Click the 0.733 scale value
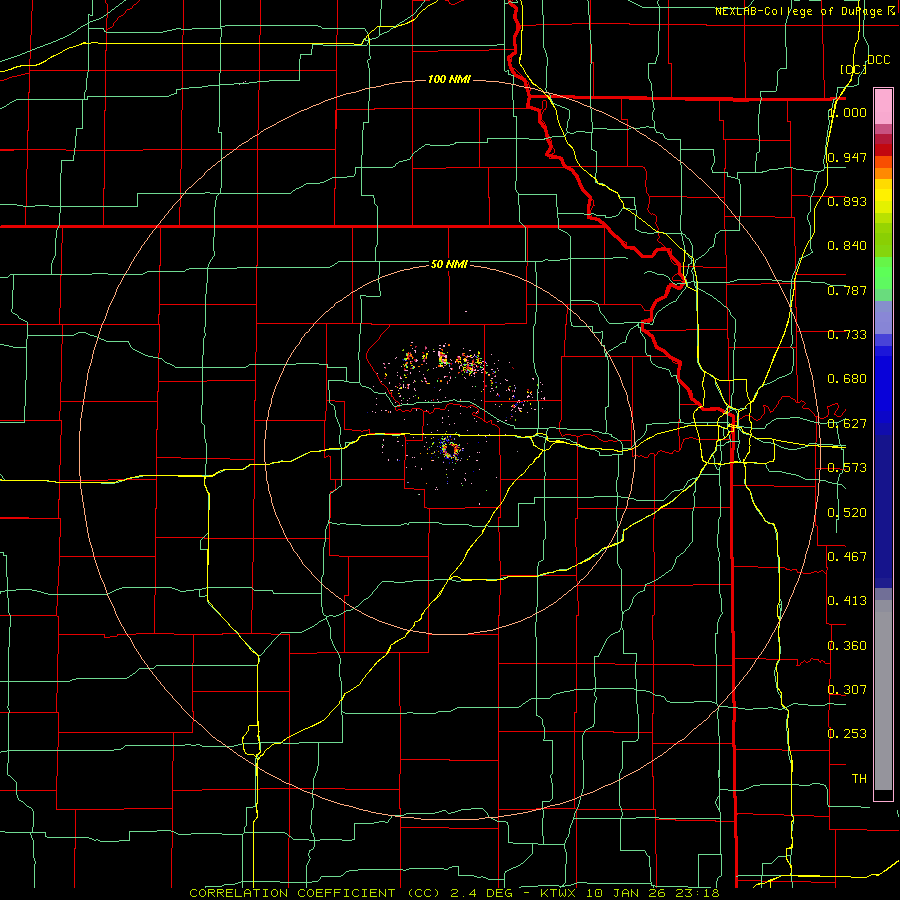 pos(847,335)
